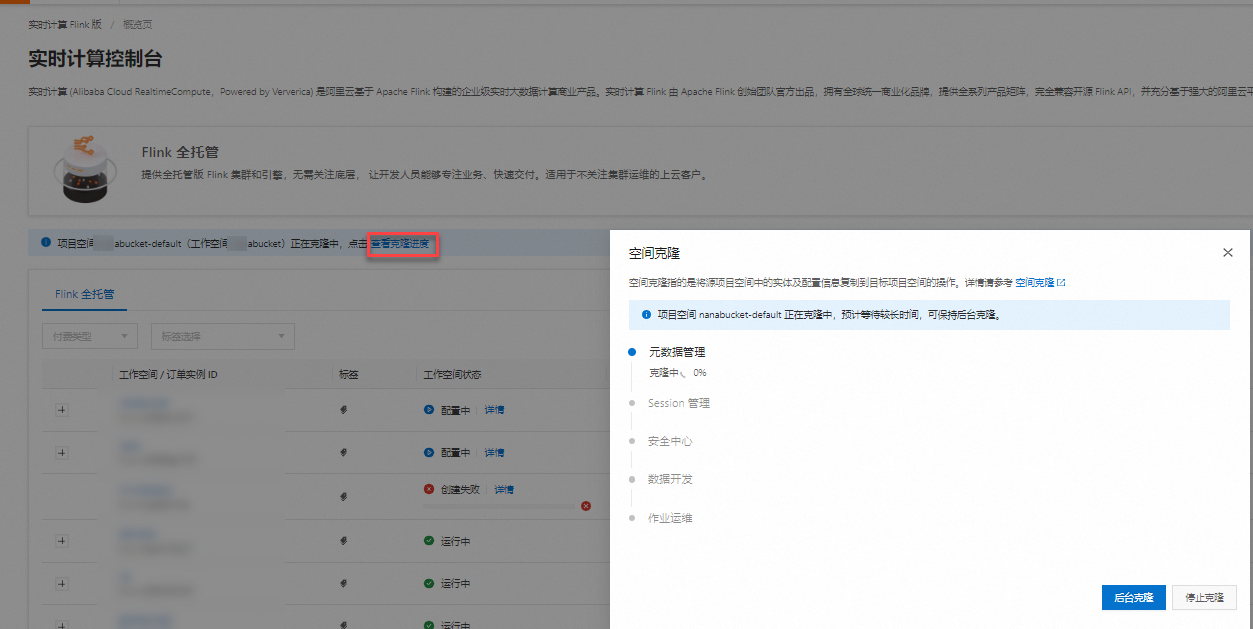
Task: Click the 实时计算控制台 page title
Action: click(95, 59)
